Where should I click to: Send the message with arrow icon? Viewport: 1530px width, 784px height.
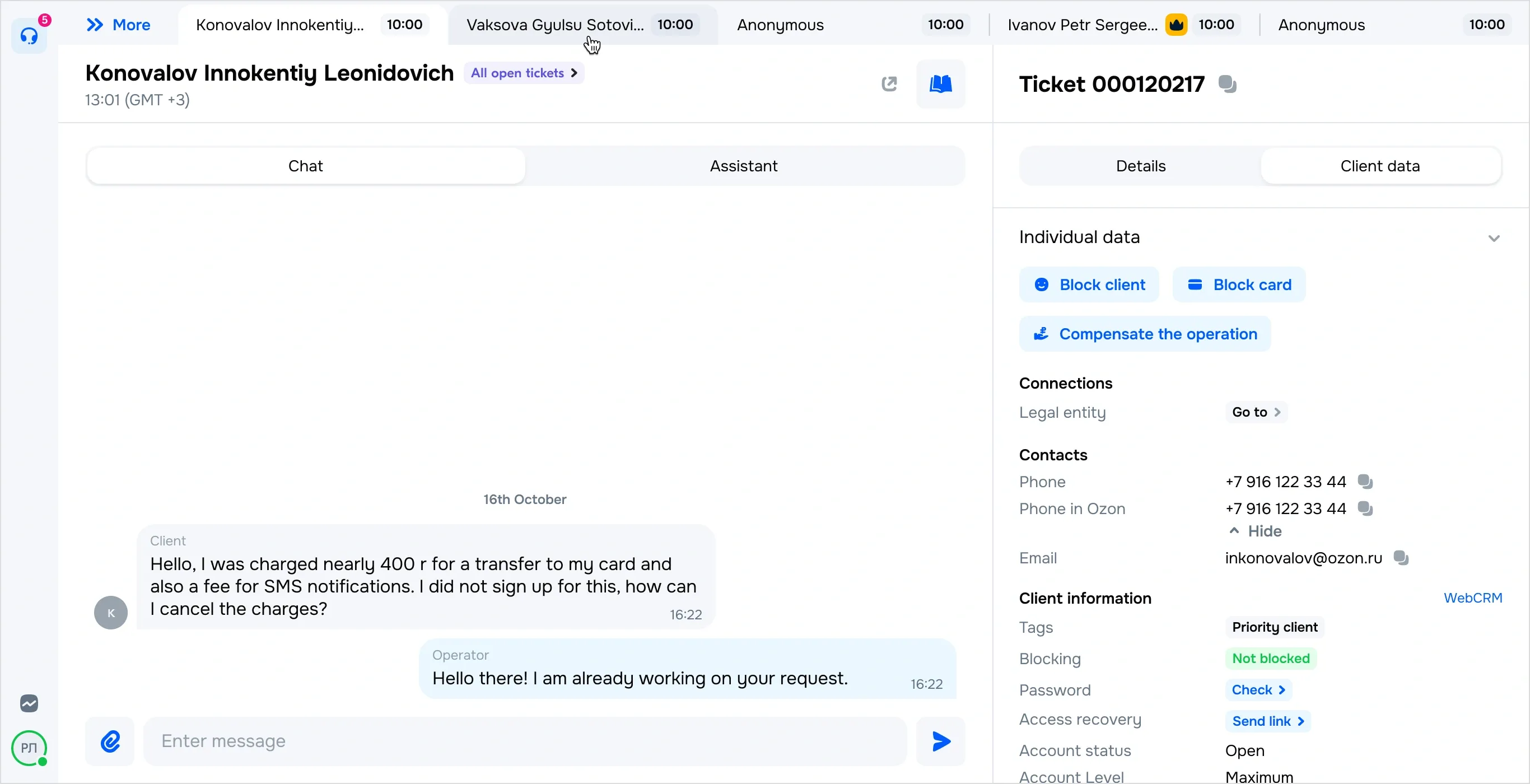pyautogui.click(x=940, y=741)
